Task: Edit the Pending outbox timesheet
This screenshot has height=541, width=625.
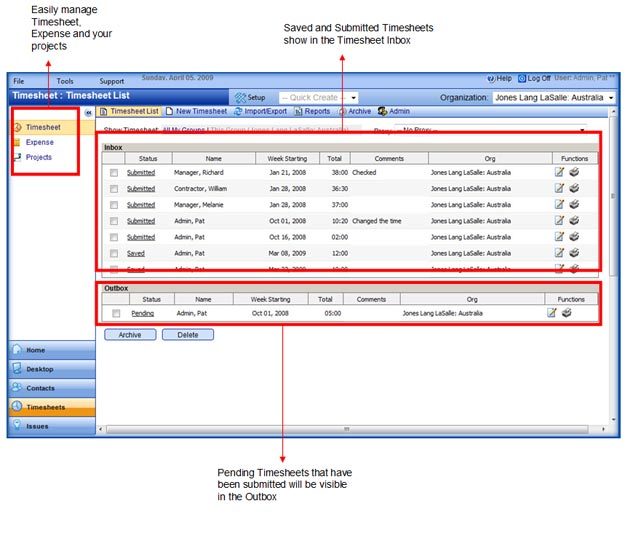Action: (x=552, y=313)
